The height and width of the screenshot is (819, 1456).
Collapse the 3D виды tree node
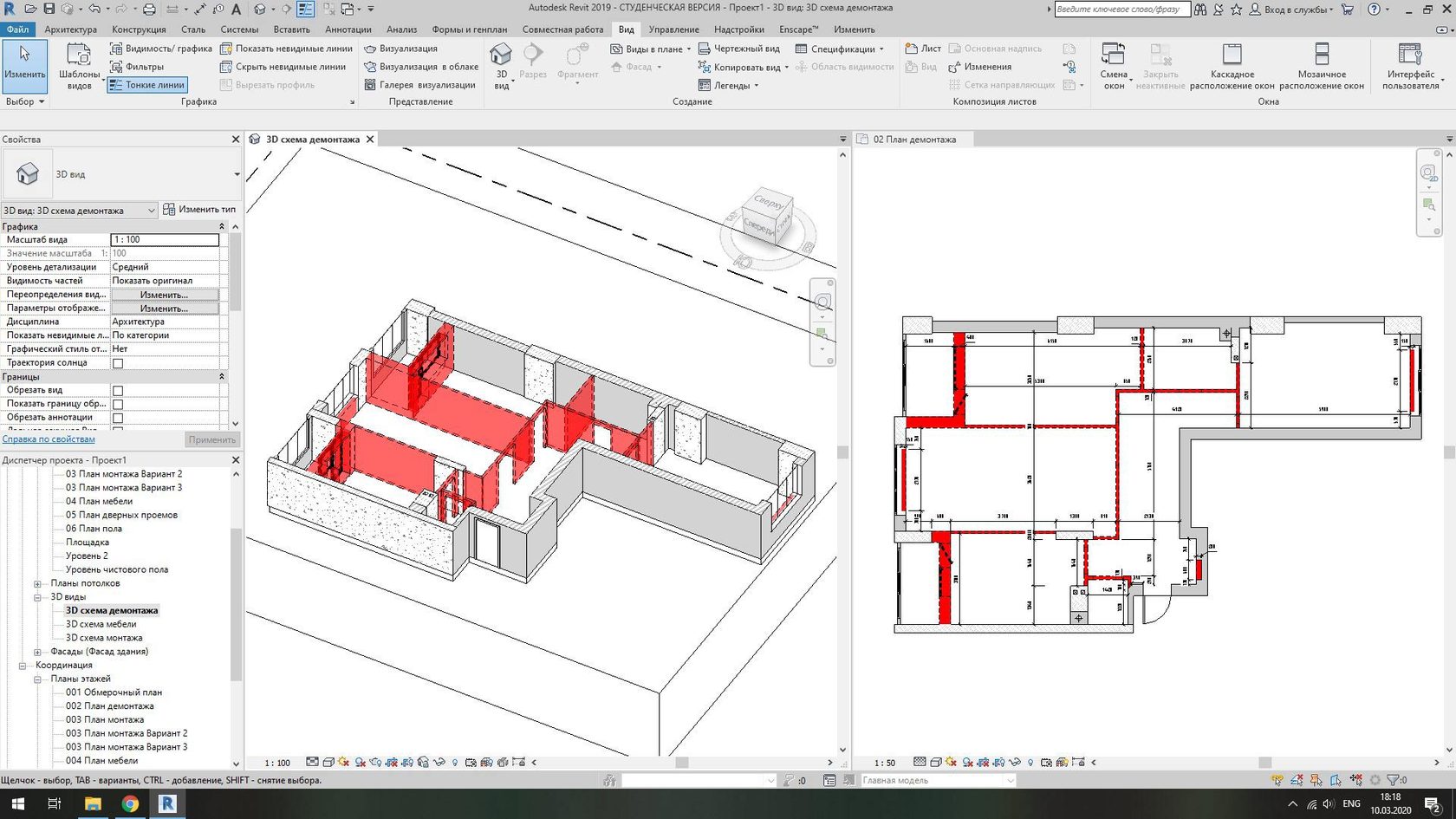(x=37, y=597)
